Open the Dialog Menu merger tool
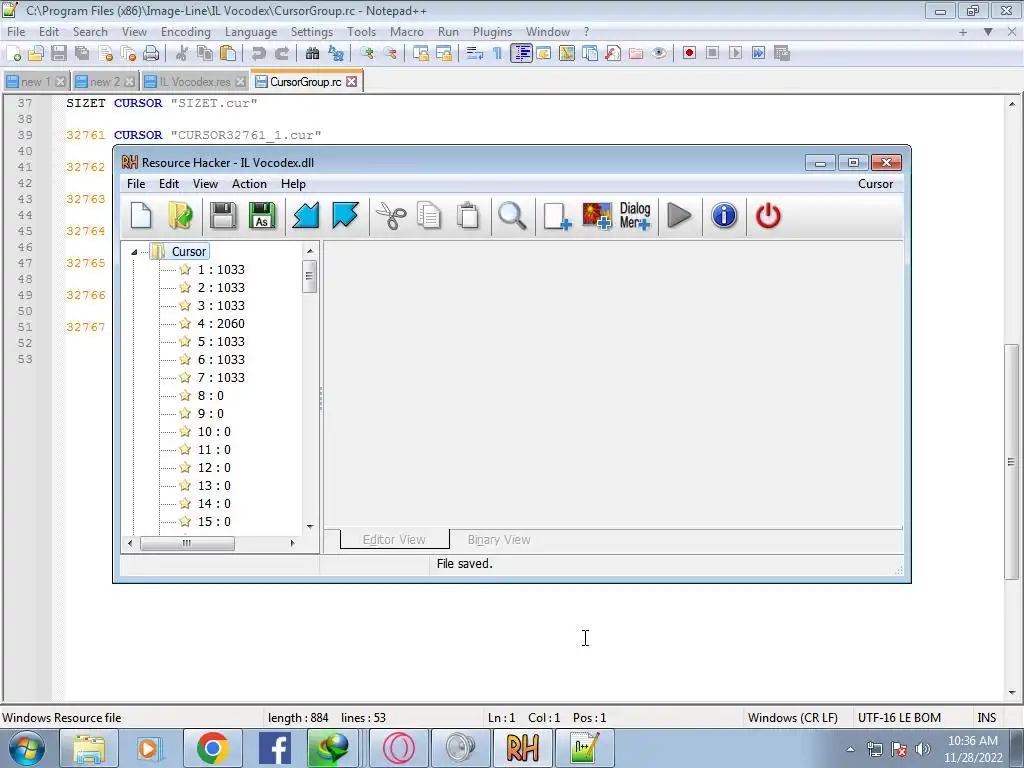 [635, 216]
